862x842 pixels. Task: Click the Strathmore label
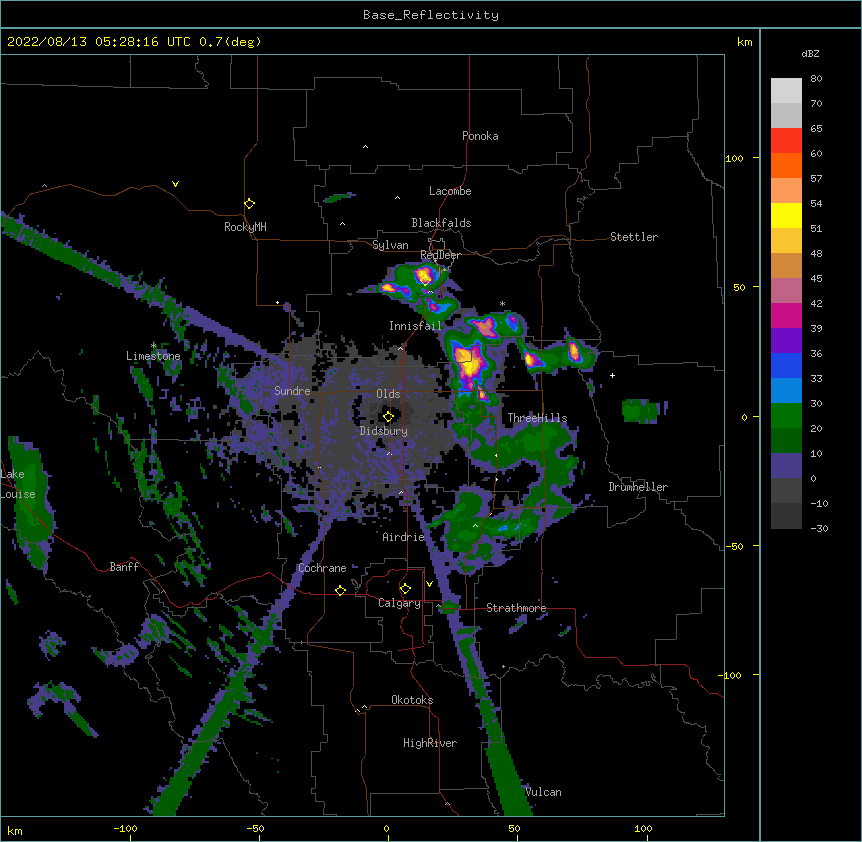coord(516,608)
